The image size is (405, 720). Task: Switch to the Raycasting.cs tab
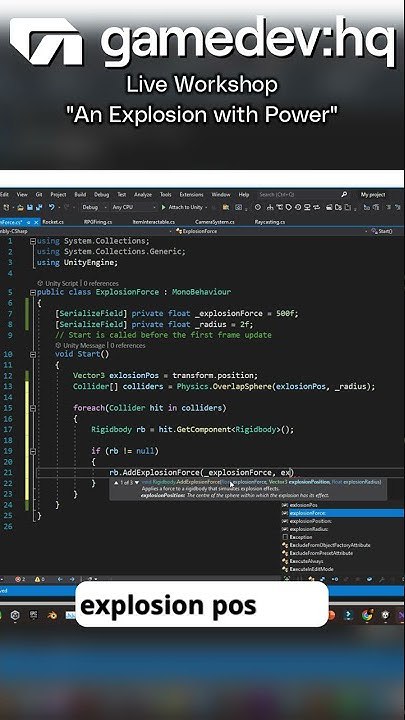tap(270, 222)
